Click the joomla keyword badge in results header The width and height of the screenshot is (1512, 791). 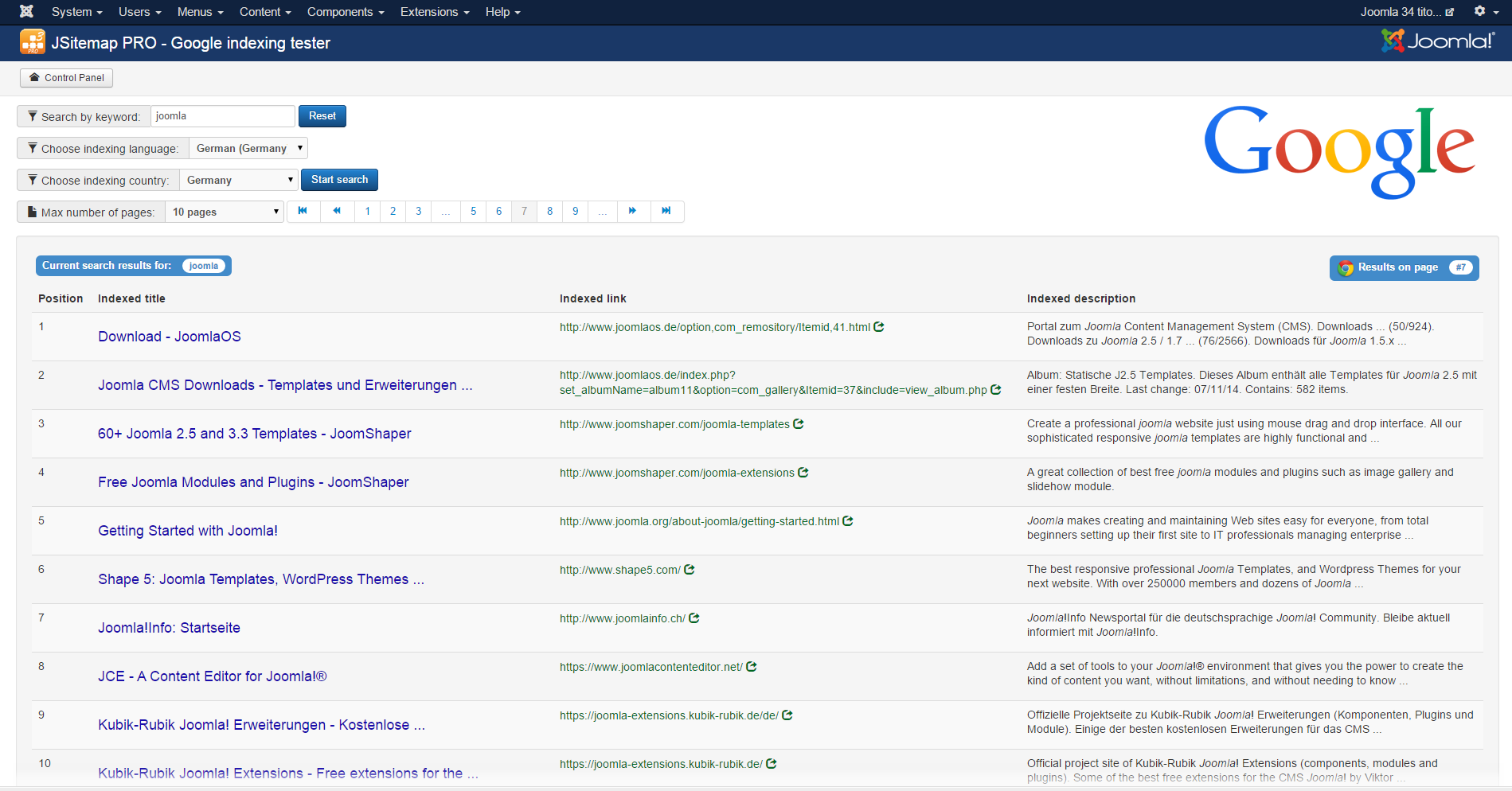coord(204,266)
